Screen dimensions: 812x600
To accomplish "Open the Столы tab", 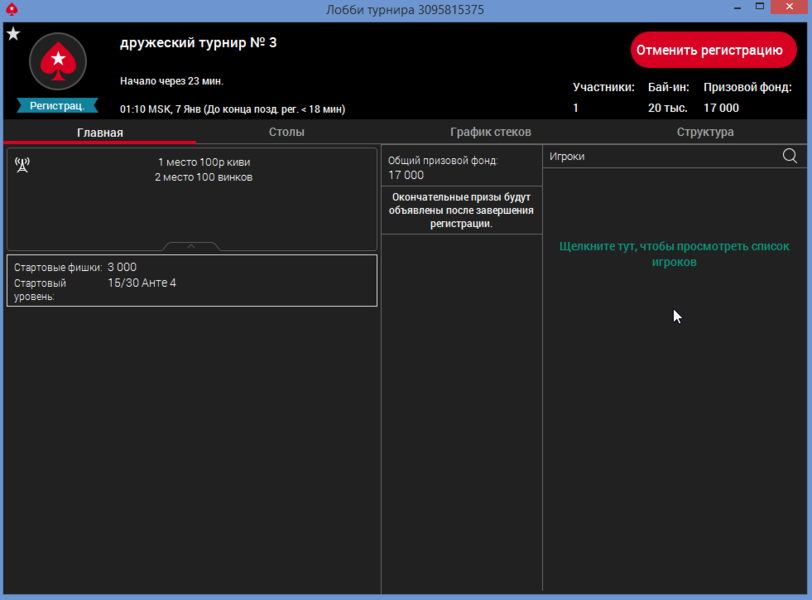I will click(x=286, y=132).
